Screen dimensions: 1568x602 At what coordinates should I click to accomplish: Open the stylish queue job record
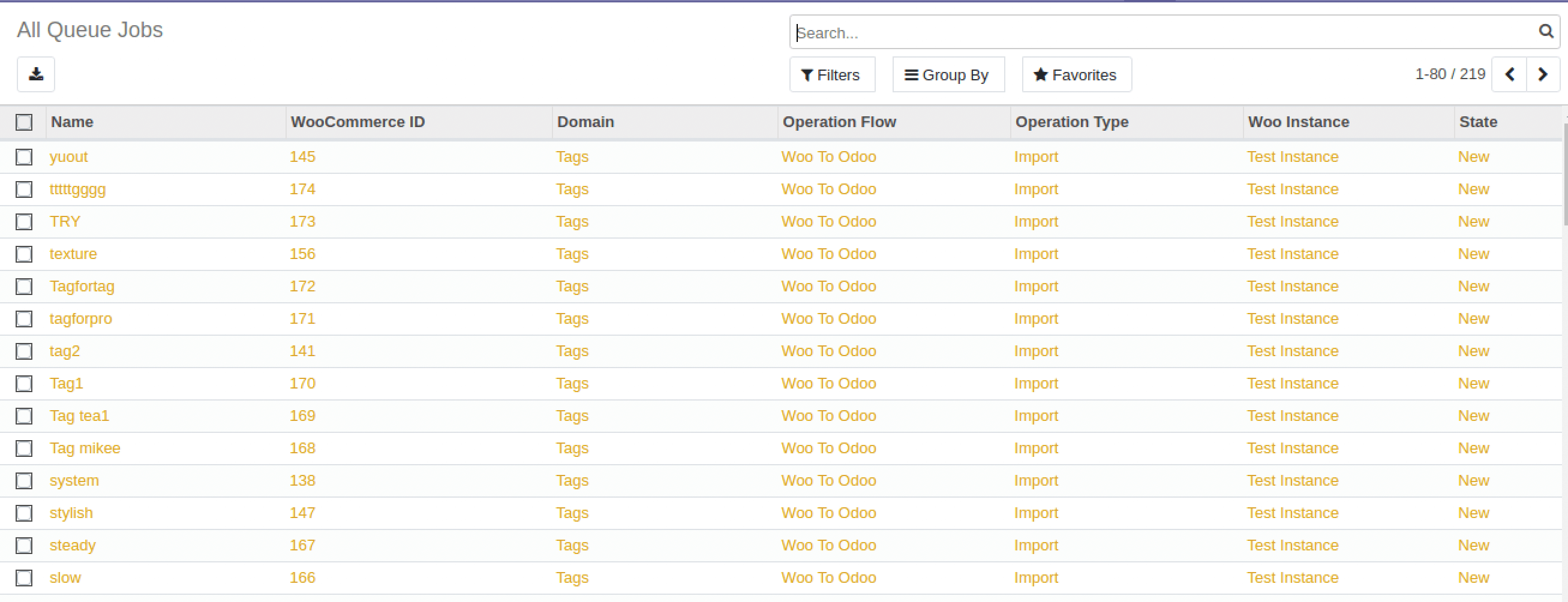coord(71,513)
